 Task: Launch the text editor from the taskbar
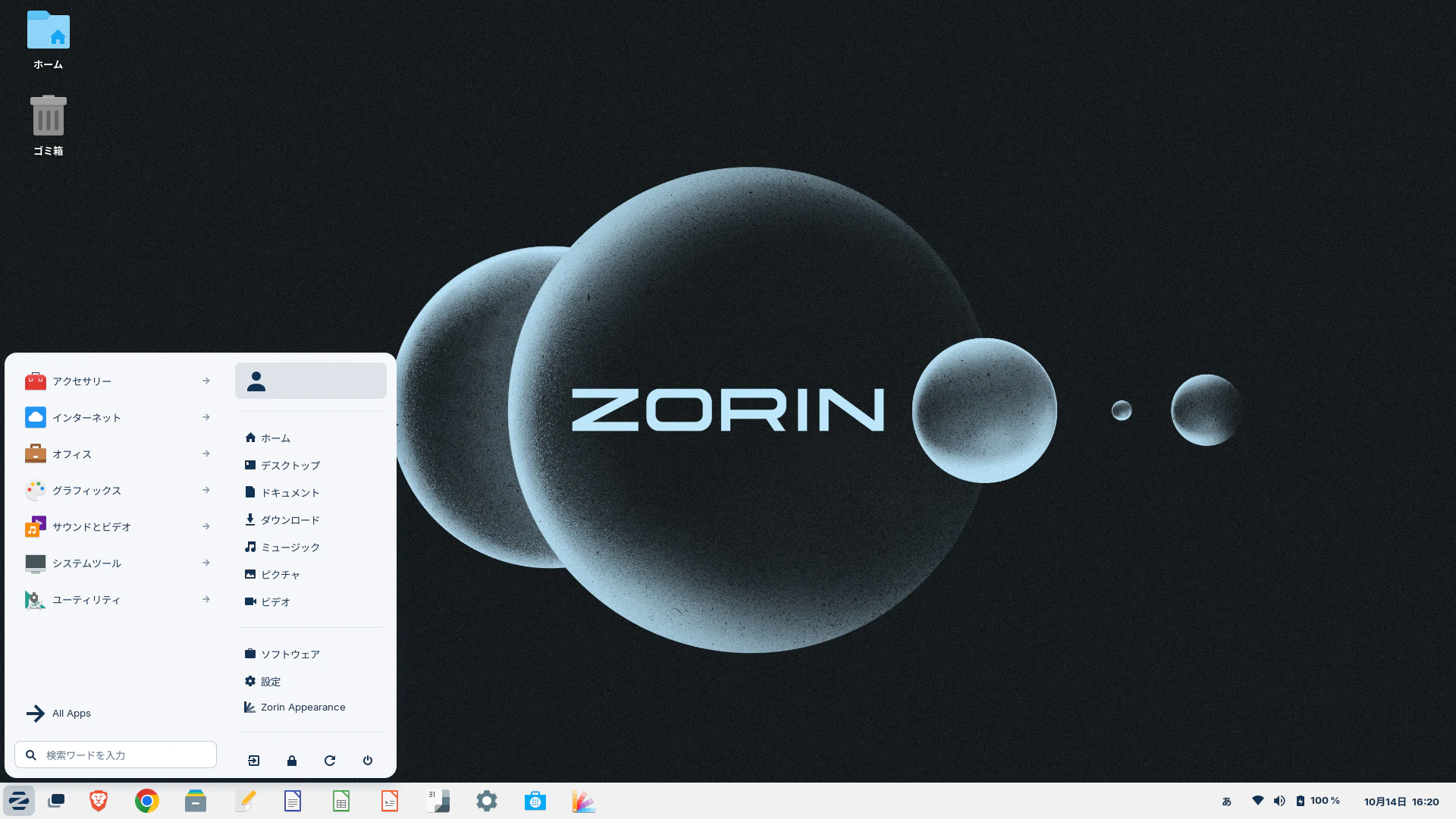click(243, 800)
